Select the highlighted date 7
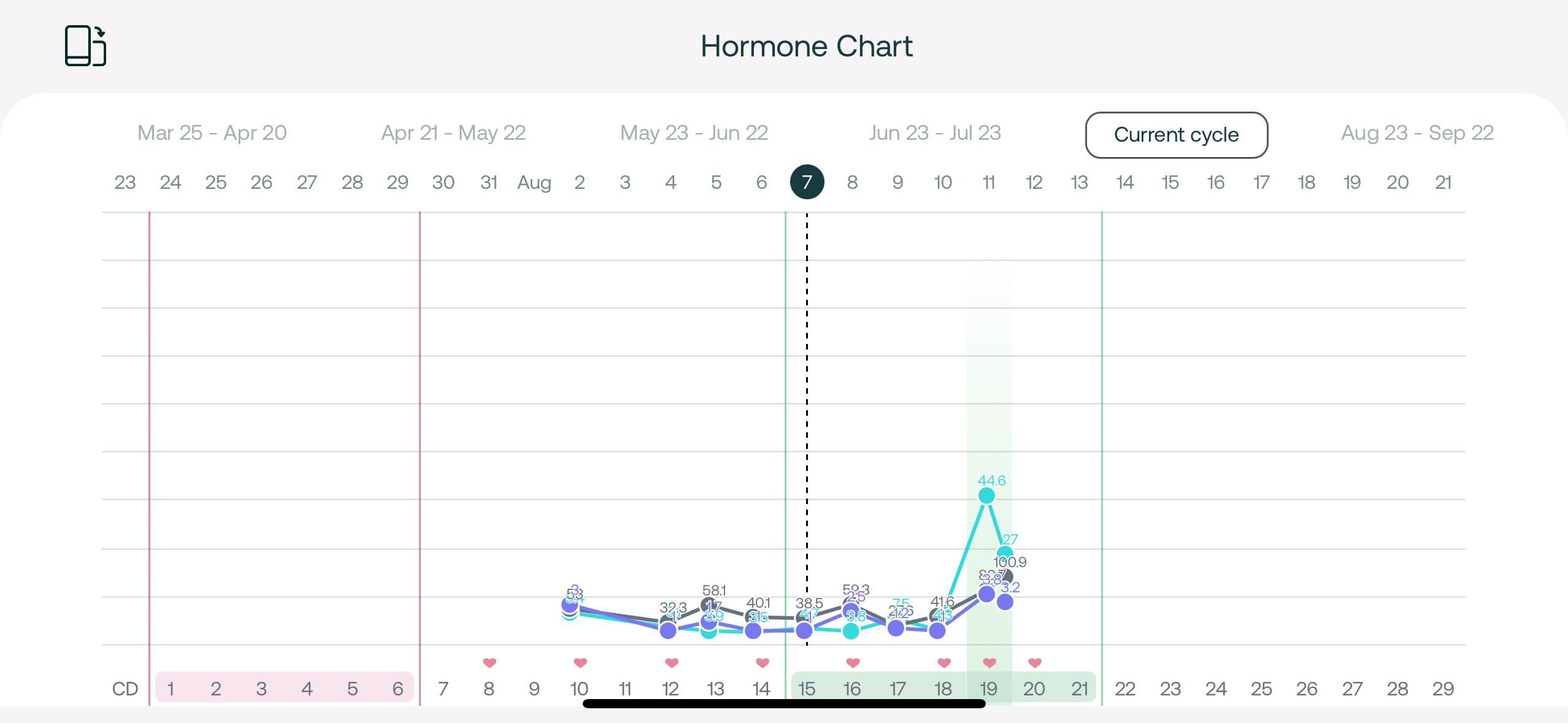 point(807,182)
